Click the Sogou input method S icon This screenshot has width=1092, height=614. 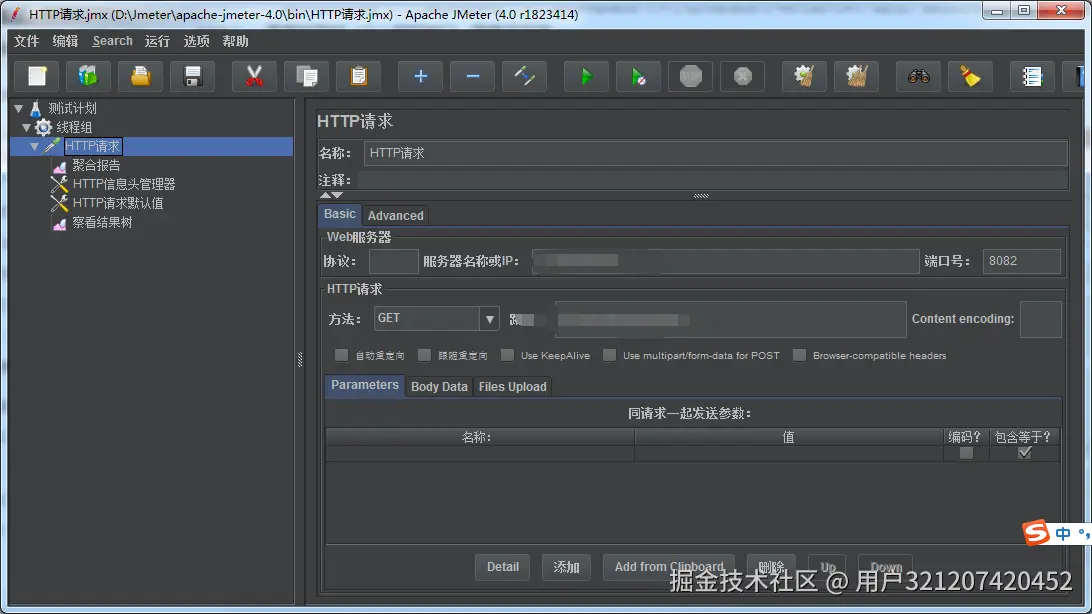point(1036,533)
